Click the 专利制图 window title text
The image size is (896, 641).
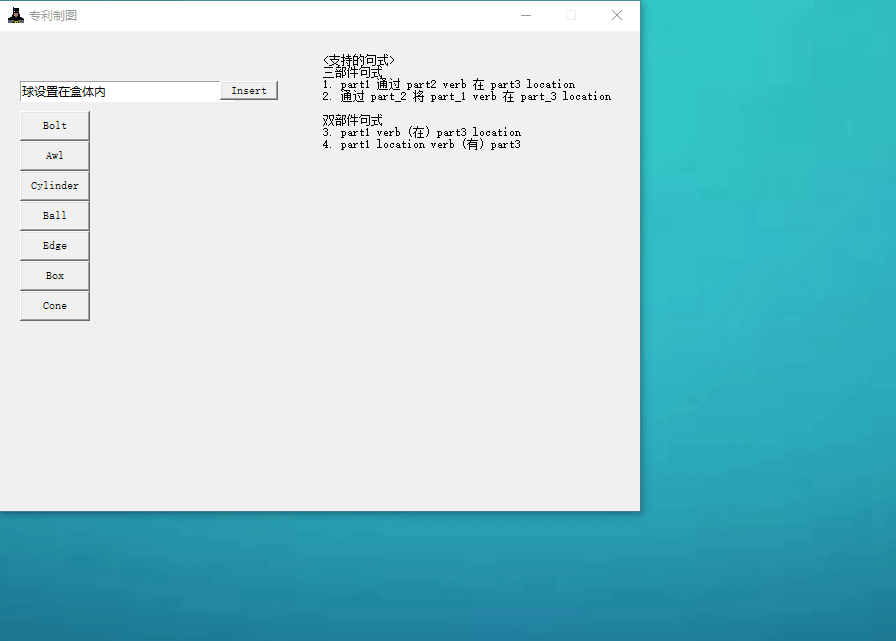(53, 16)
